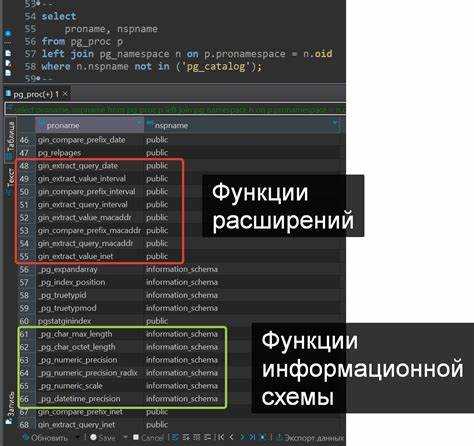Select cell _pg_index_position
The height and width of the screenshot is (446, 474).
[x=71, y=282]
